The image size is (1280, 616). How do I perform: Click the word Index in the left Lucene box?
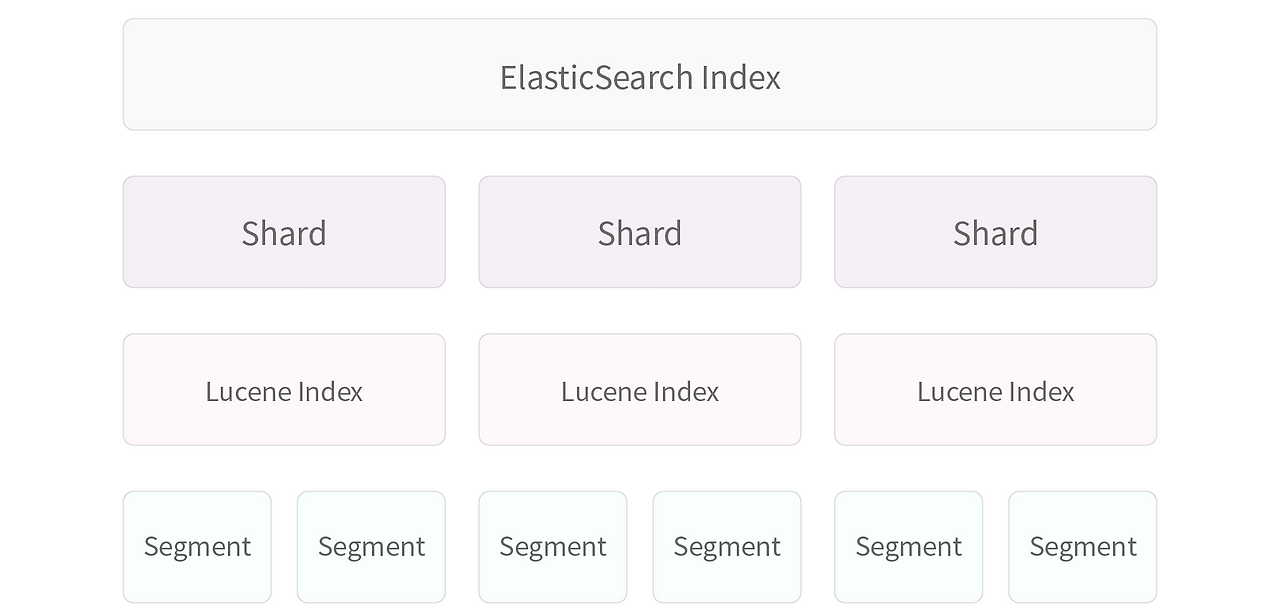(331, 391)
